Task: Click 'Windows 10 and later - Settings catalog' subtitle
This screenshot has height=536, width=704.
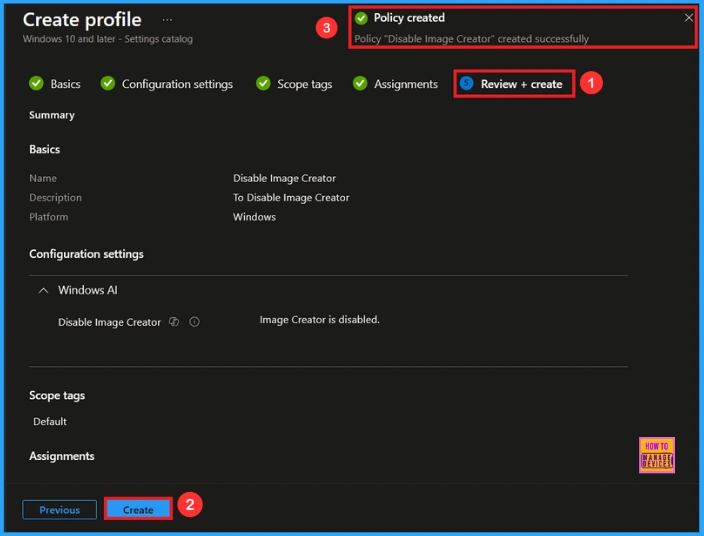Action: [x=108, y=39]
